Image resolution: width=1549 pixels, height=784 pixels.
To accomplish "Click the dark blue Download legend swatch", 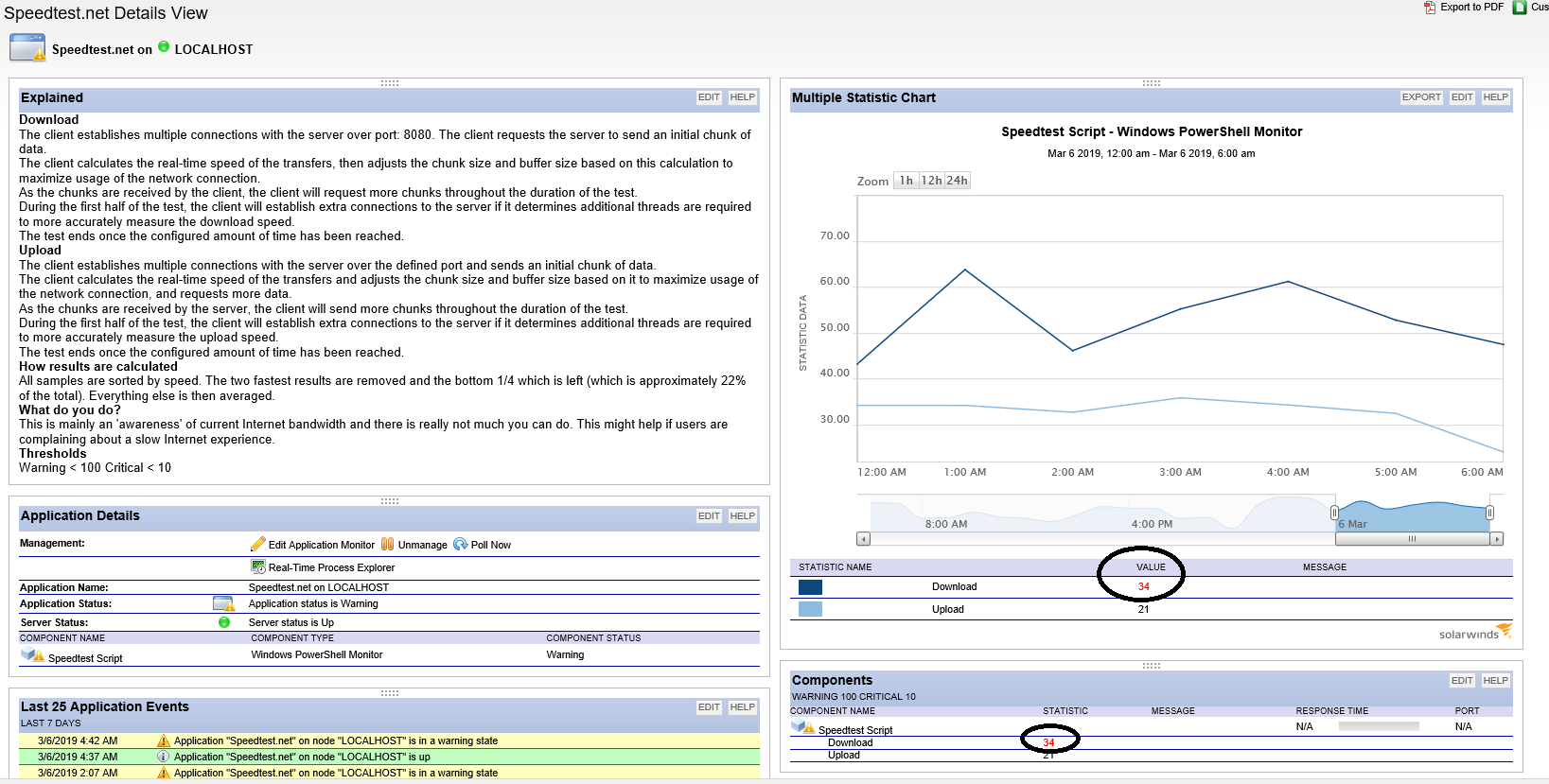I will (811, 587).
